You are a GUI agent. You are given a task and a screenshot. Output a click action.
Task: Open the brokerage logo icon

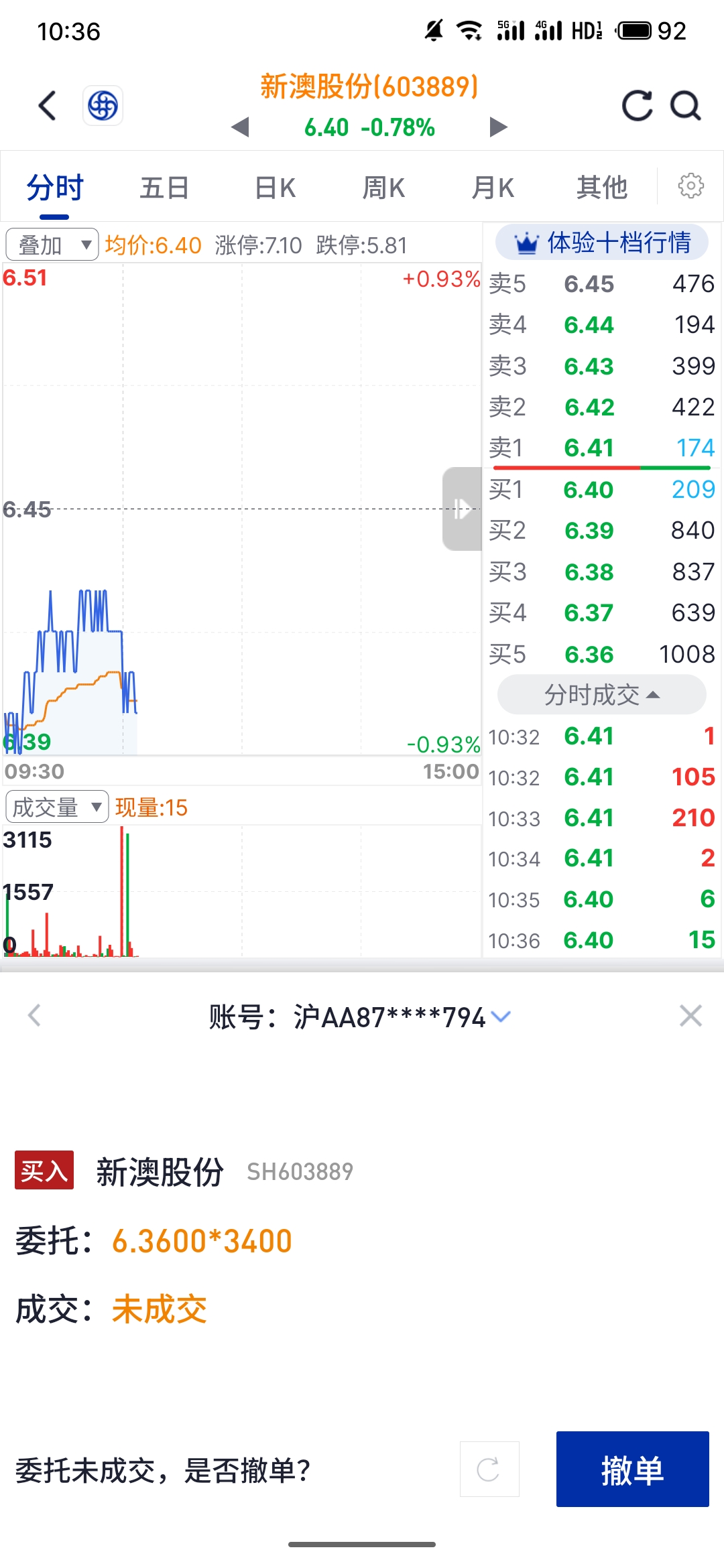tap(103, 105)
